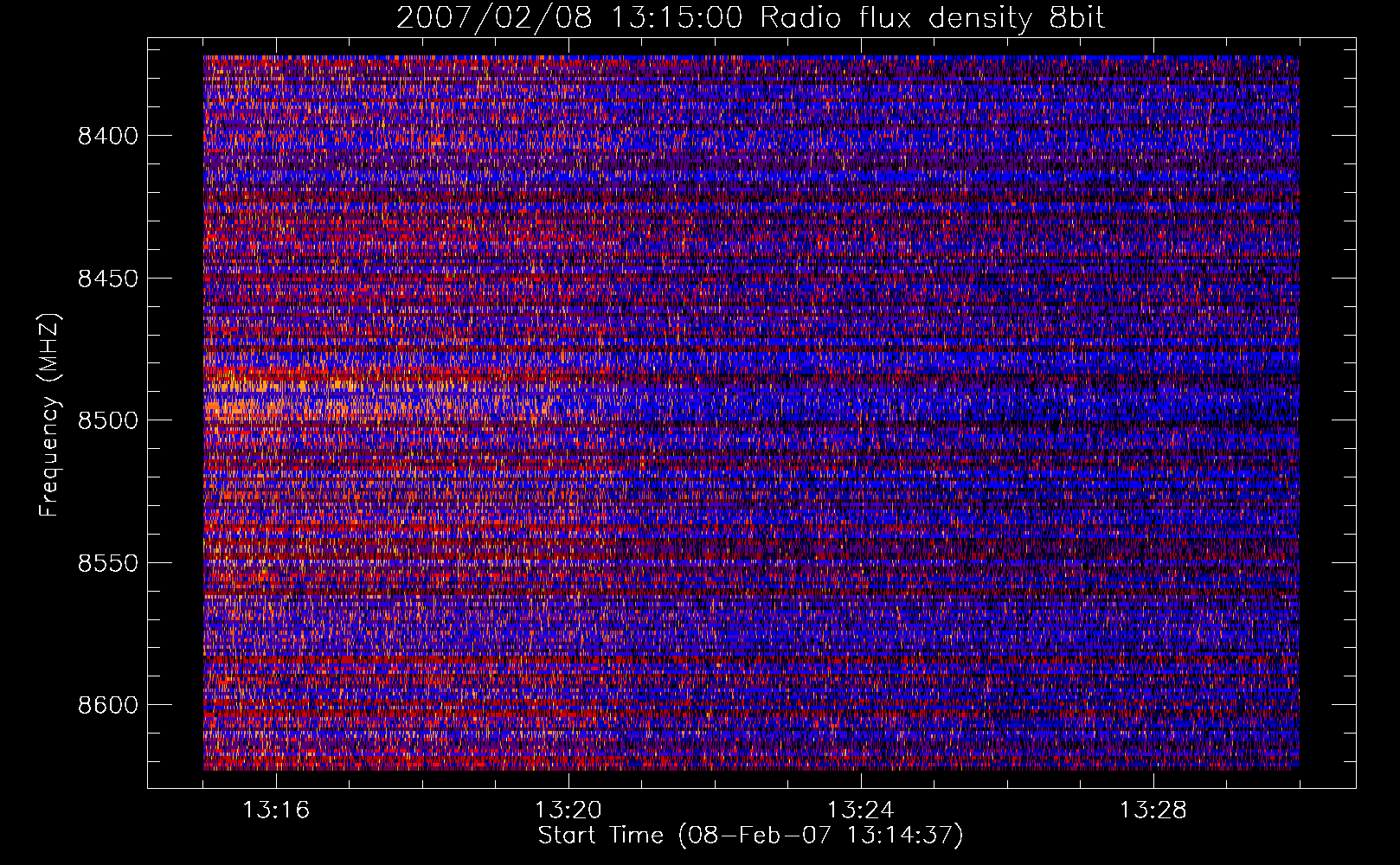Click the 8600 frequency tick label
The image size is (1400, 865).
click(107, 705)
